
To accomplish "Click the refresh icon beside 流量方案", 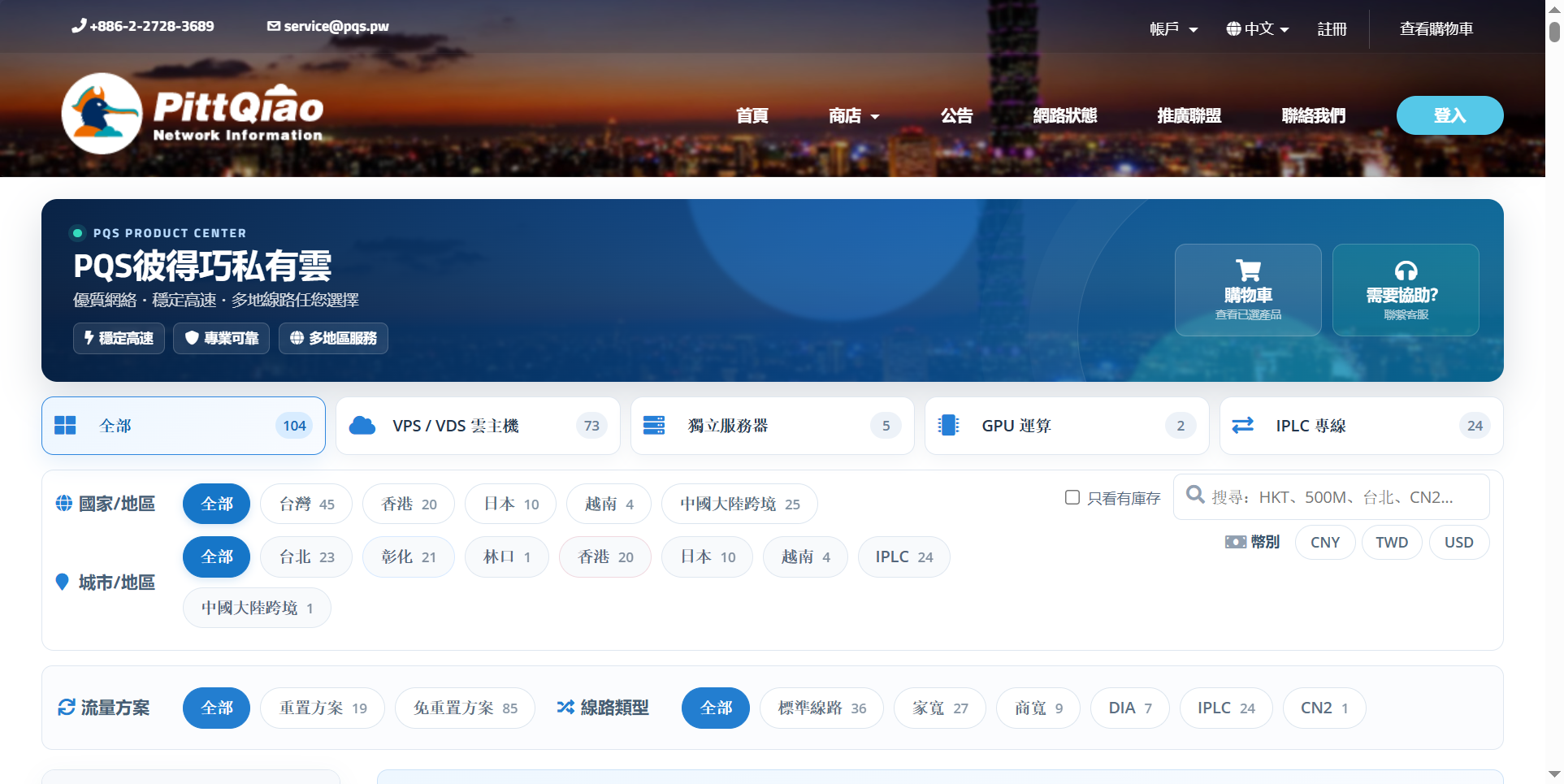I will [67, 708].
